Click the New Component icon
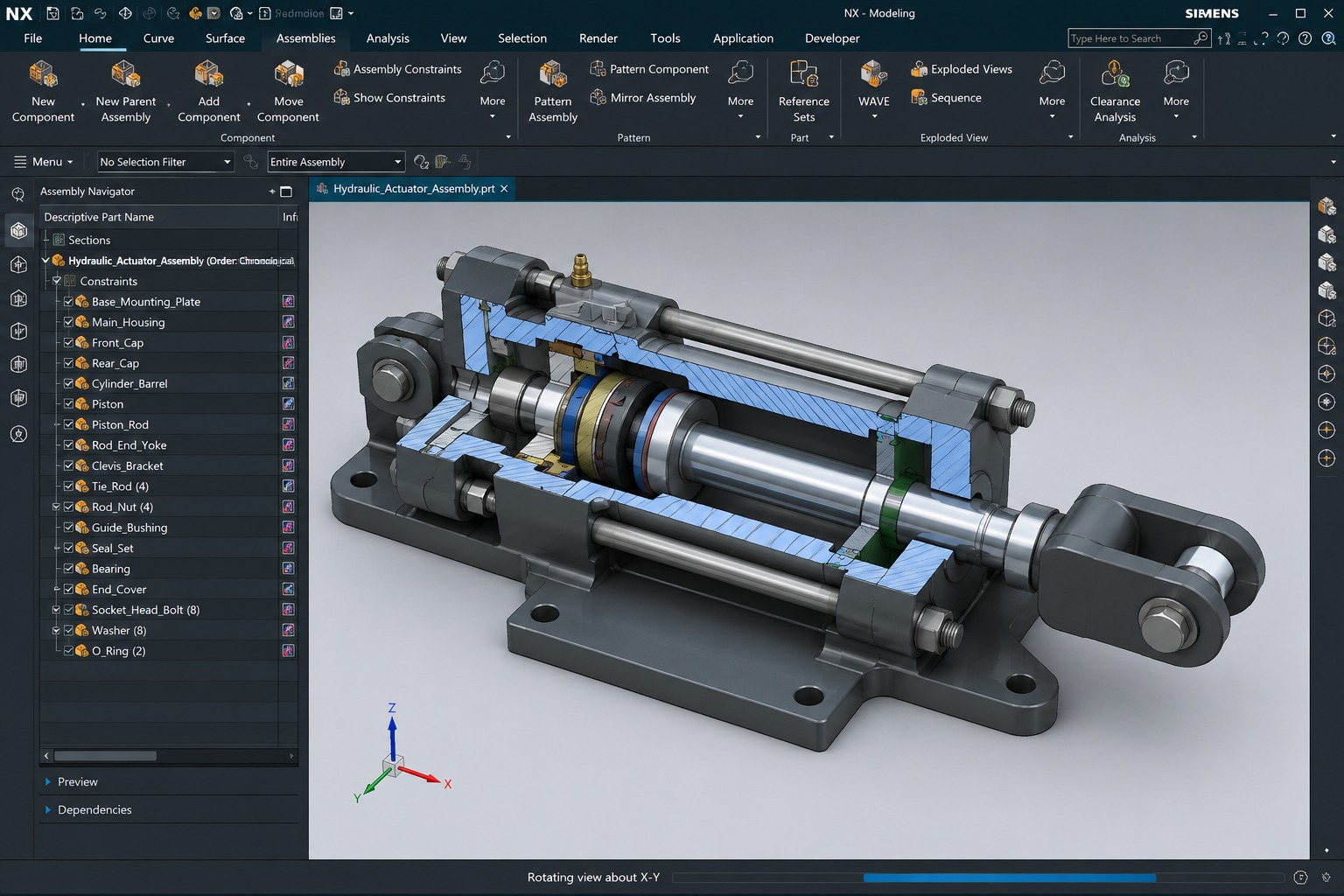 pos(43,75)
